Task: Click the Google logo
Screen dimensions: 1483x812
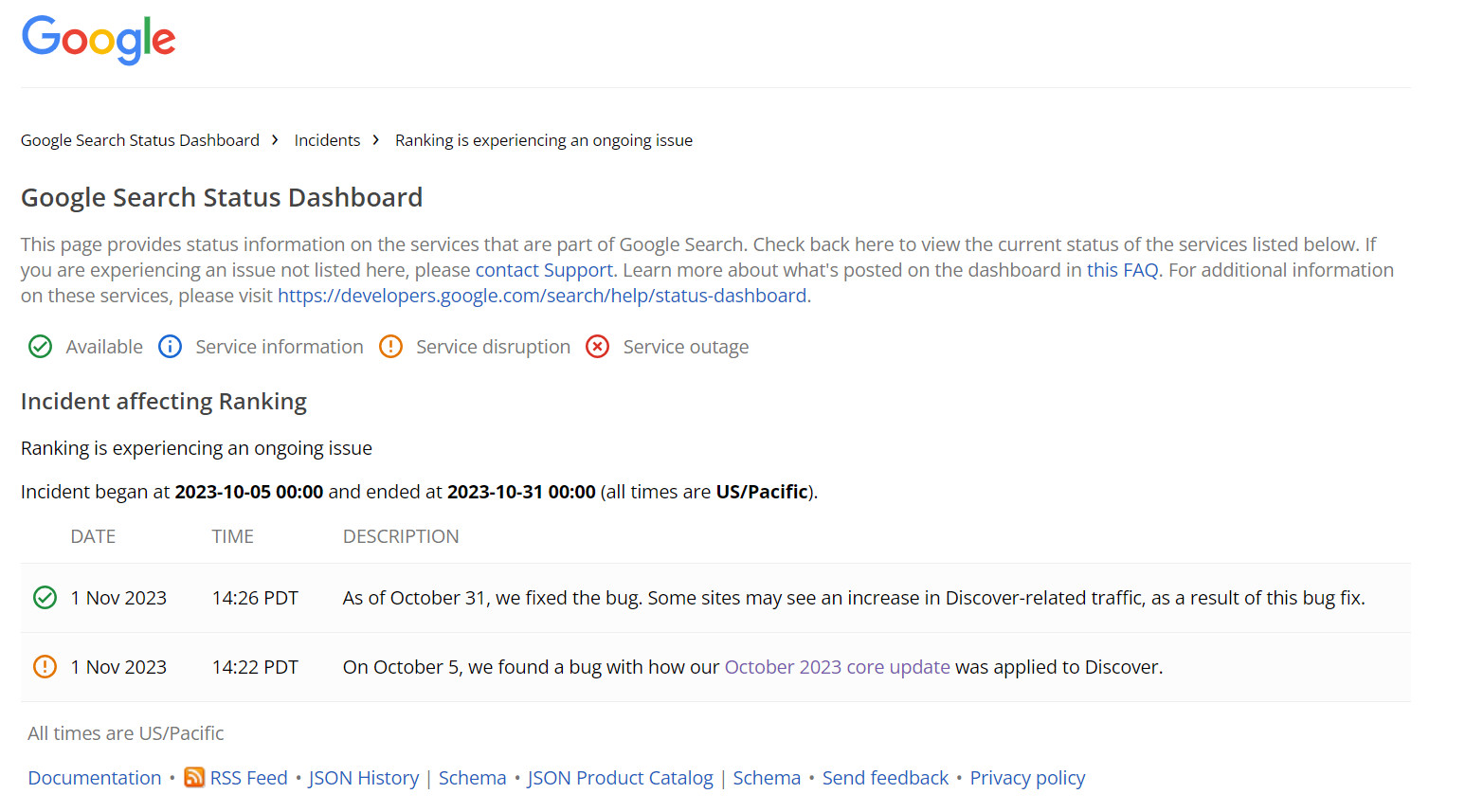Action: 98,40
